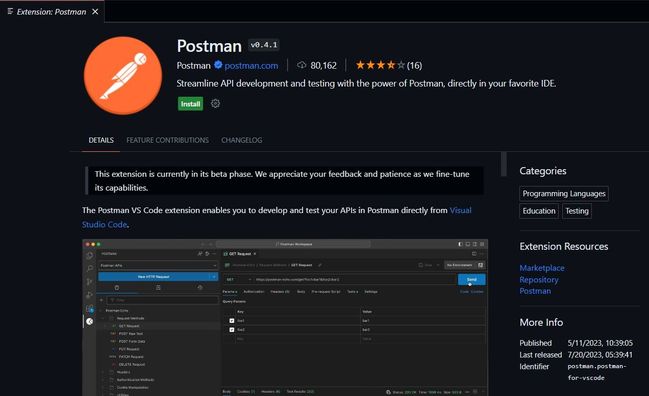649x396 pixels.
Task: Close the Extension: Postman tab
Action: [95, 12]
